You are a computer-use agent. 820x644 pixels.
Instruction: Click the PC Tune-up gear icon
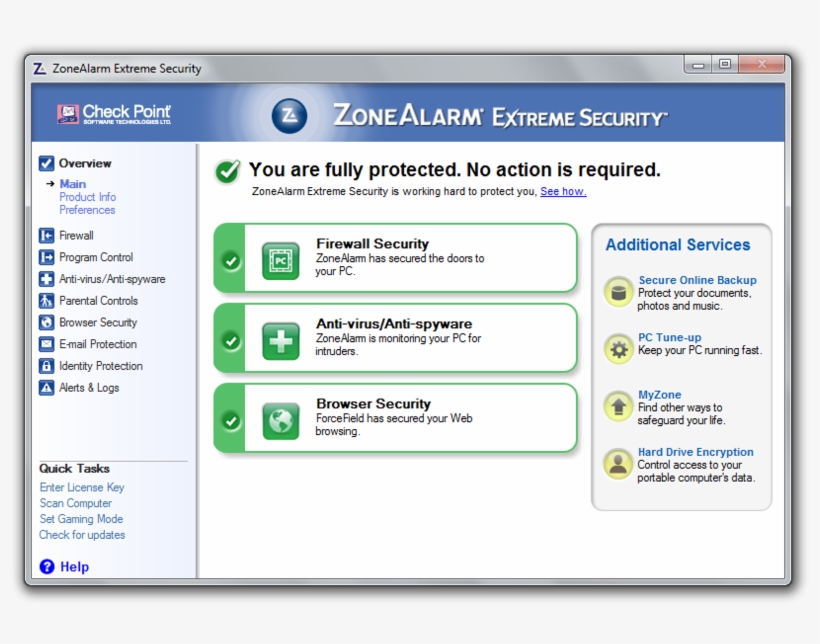(x=618, y=349)
